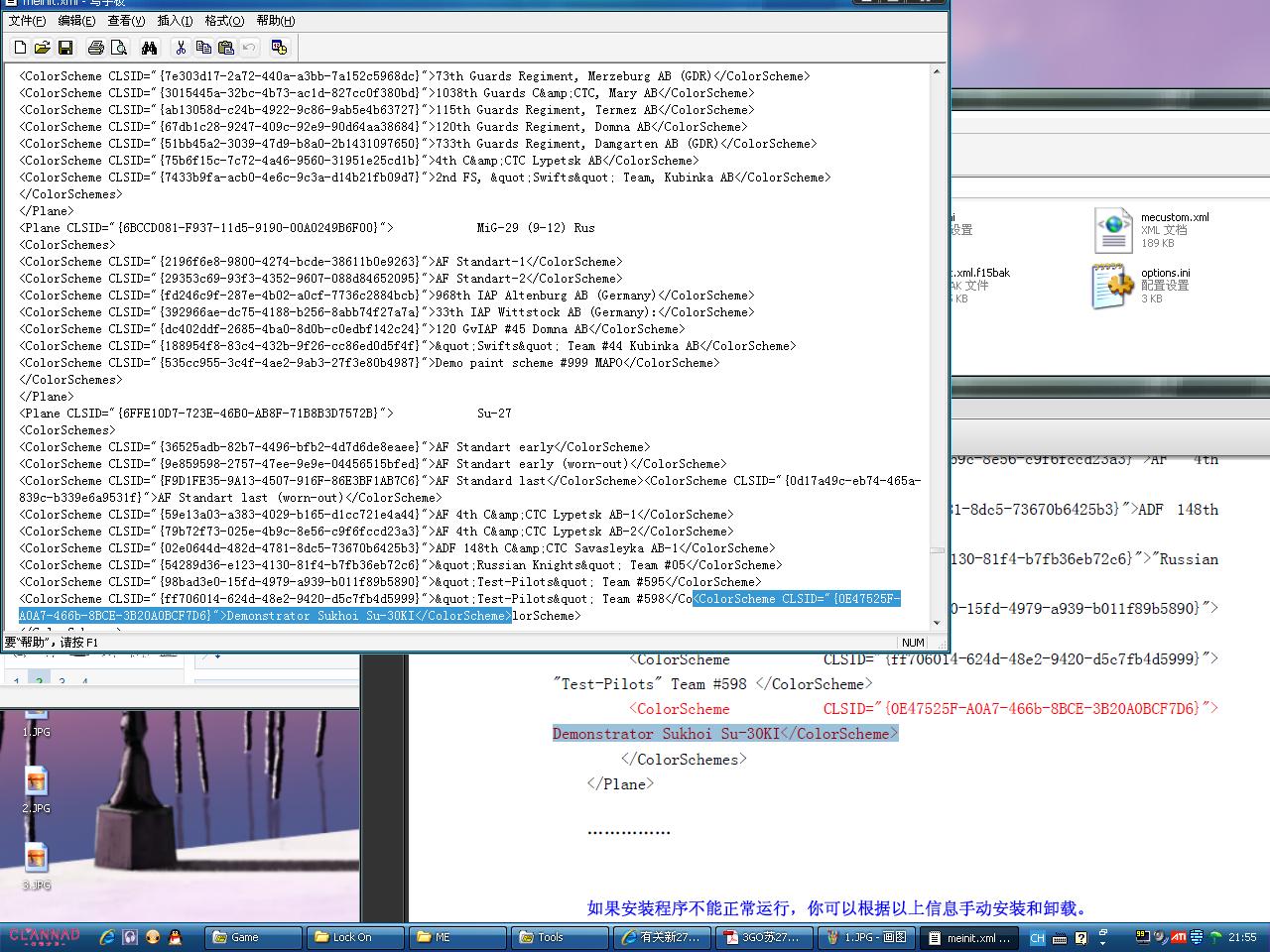This screenshot has height=952, width=1270.
Task: Click the red ColorScheme CLSID line in PDF
Action: (x=924, y=709)
